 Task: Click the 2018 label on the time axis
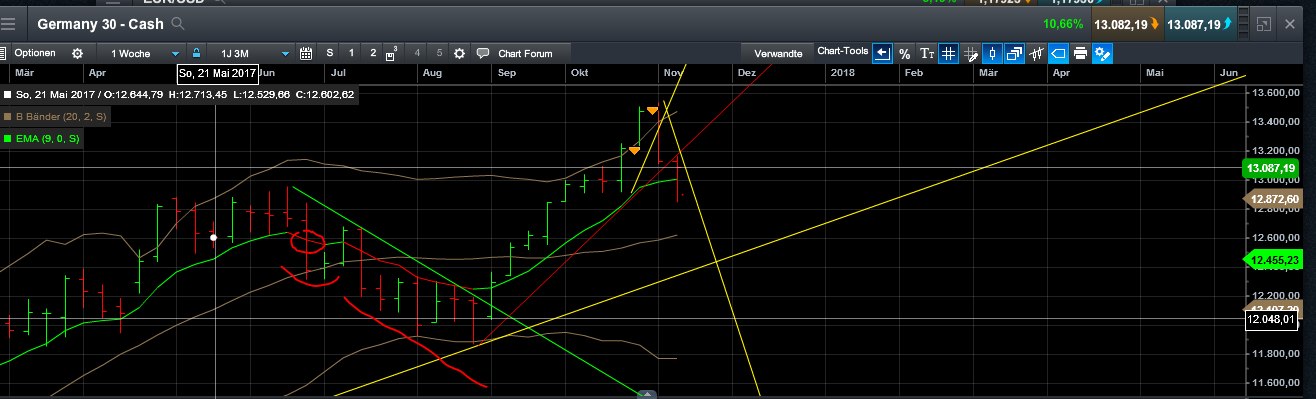tap(843, 73)
